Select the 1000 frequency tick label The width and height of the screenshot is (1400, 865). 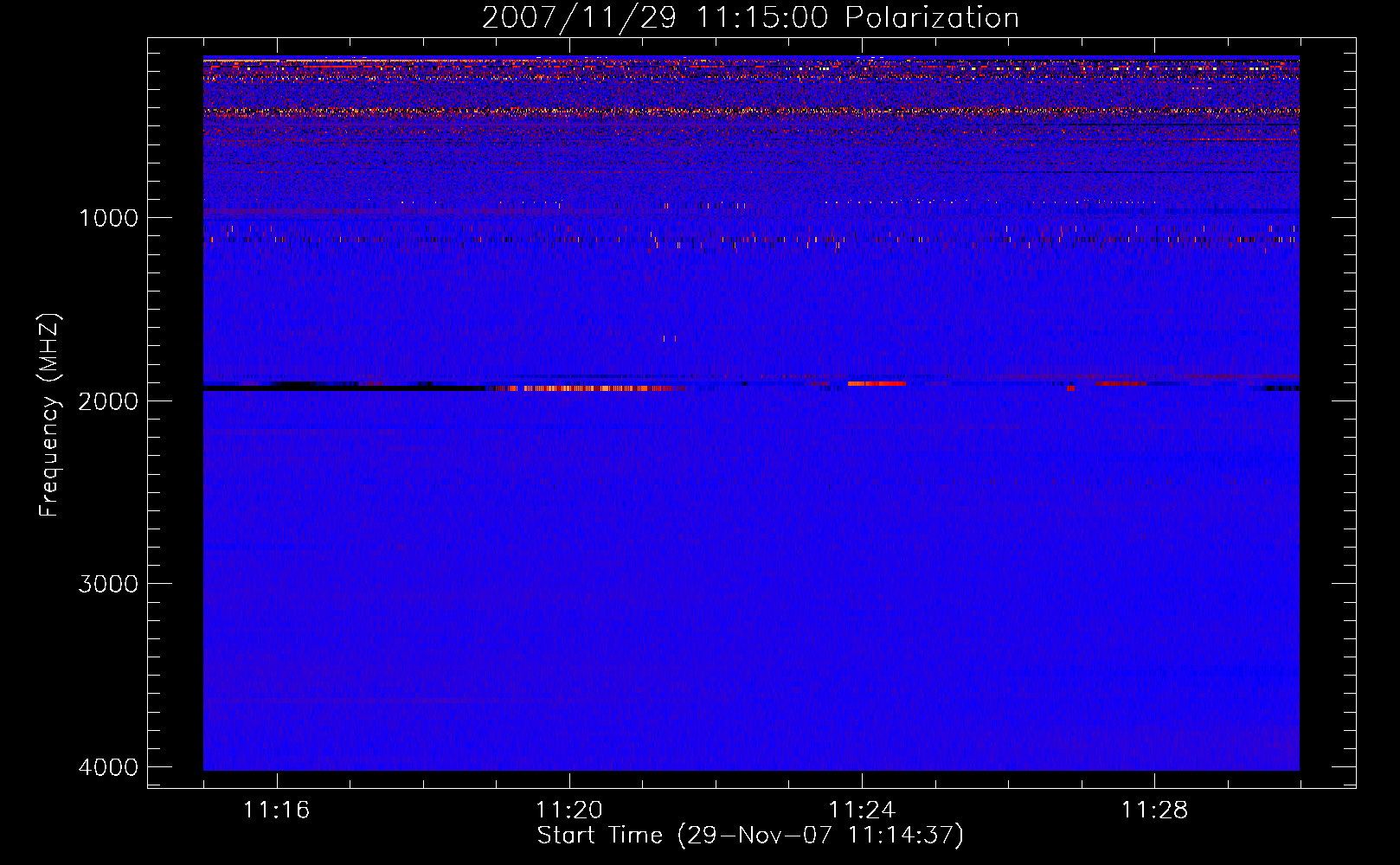tap(108, 217)
